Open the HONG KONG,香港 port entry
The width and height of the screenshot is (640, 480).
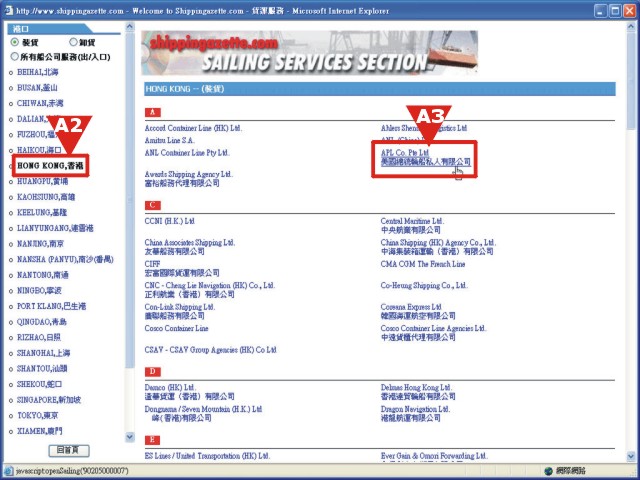tap(50, 165)
